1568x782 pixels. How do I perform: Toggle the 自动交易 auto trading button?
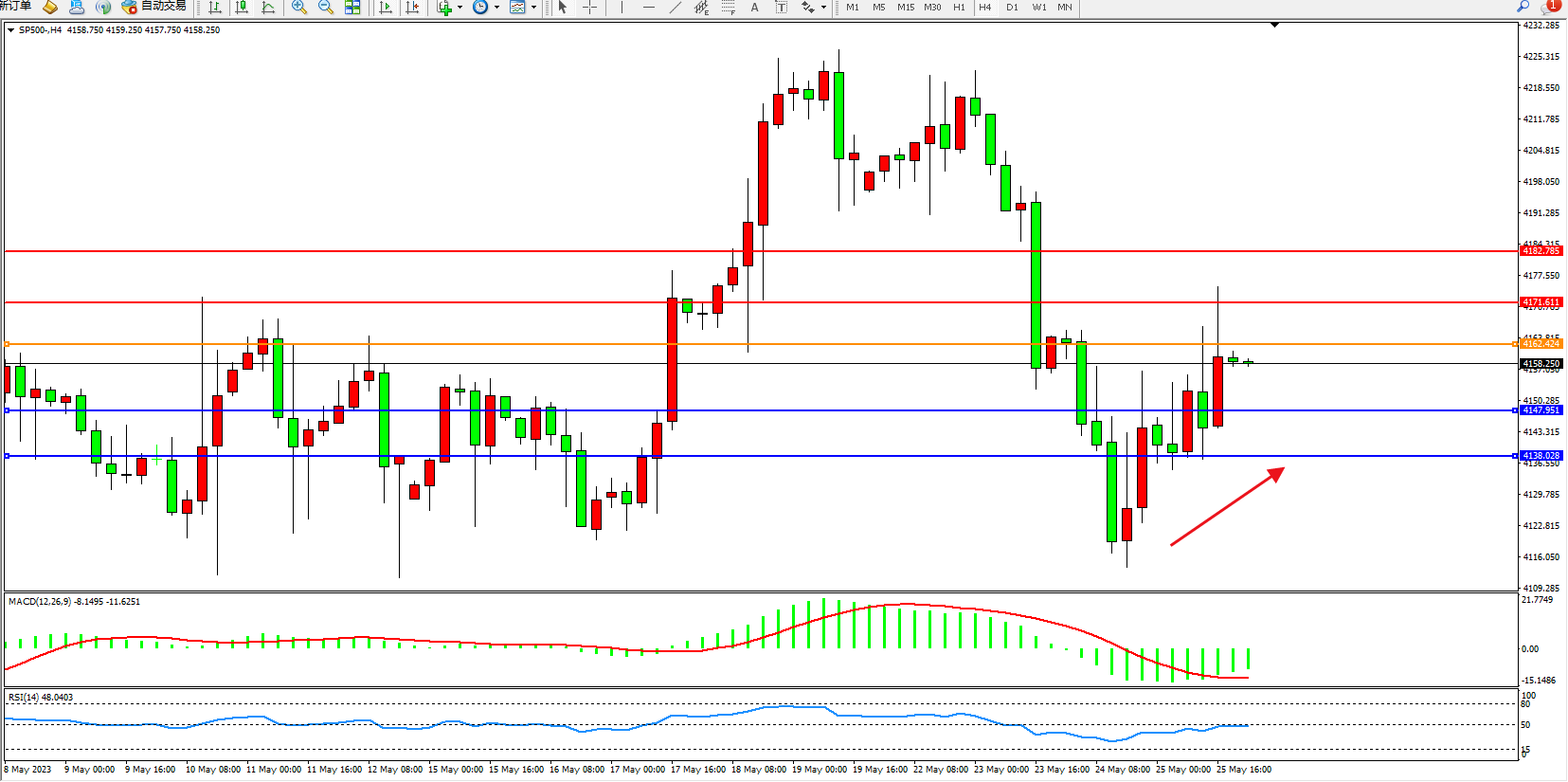[154, 7]
